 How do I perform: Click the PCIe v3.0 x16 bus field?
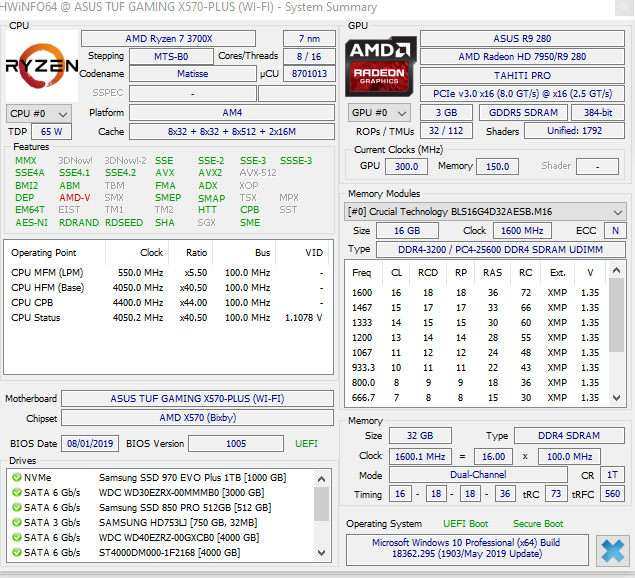click(522, 94)
